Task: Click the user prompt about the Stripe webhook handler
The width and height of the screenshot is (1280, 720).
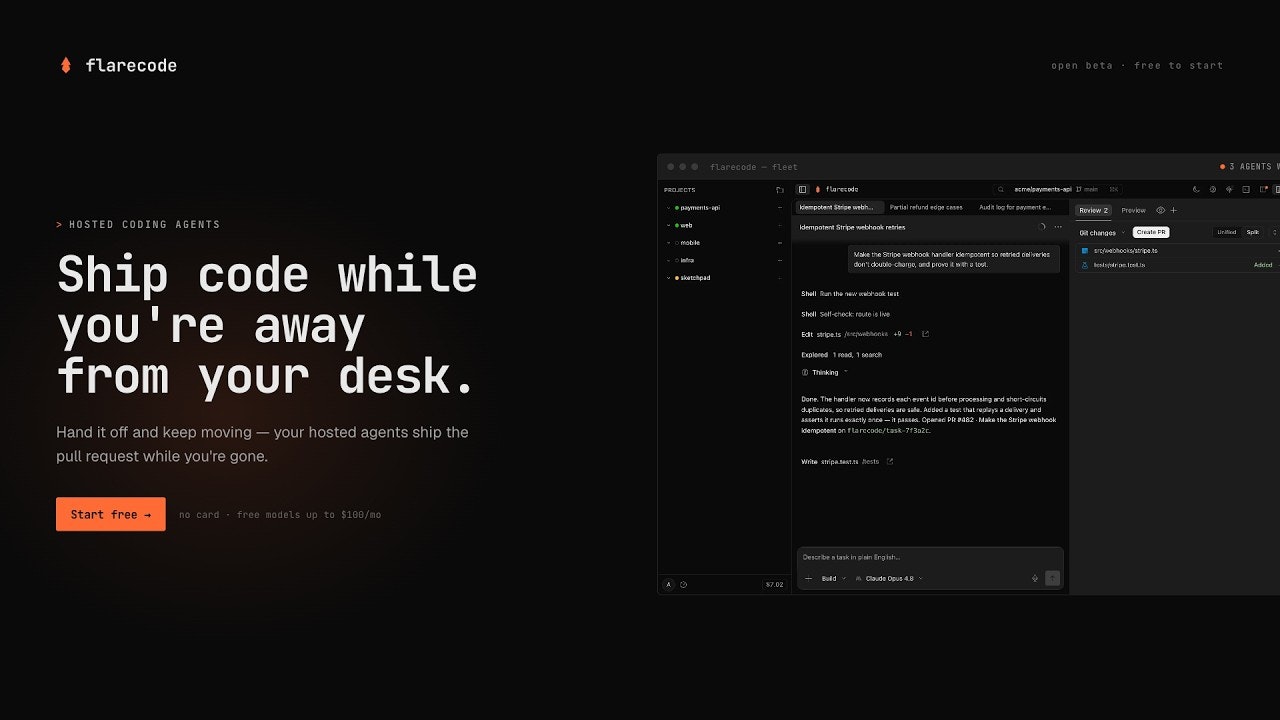Action: 954,259
